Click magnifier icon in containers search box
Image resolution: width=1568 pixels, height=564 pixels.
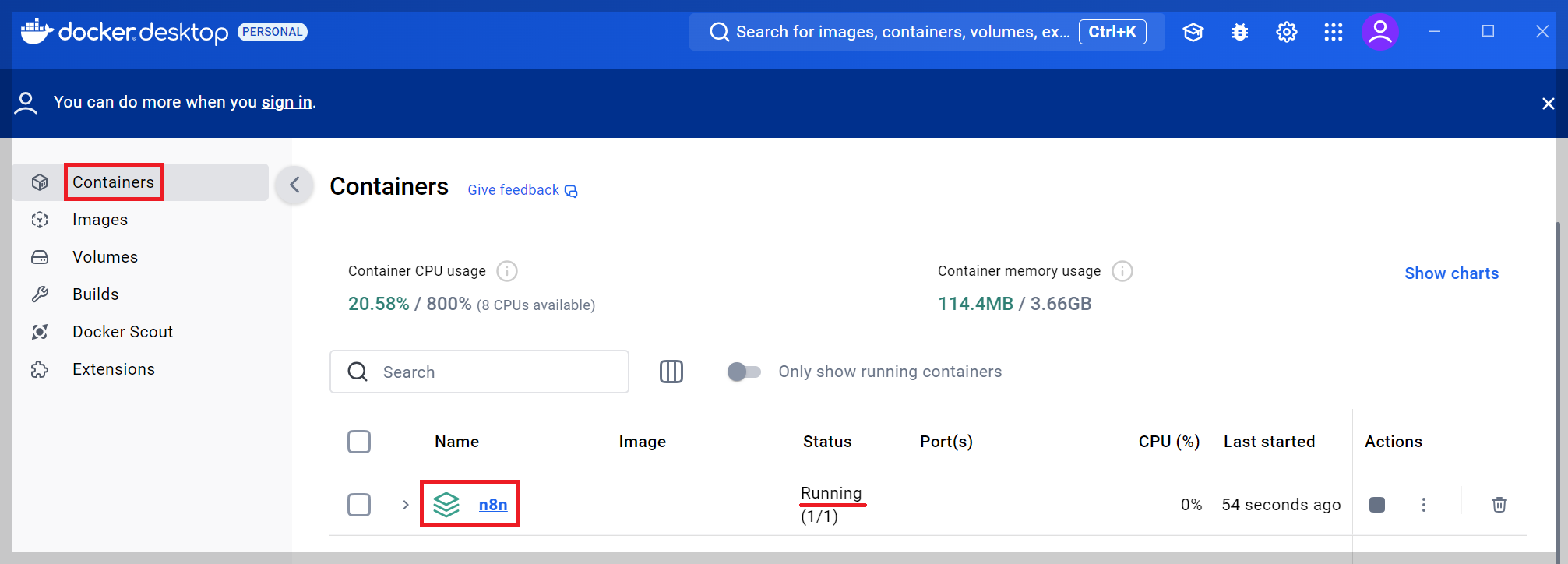(358, 372)
